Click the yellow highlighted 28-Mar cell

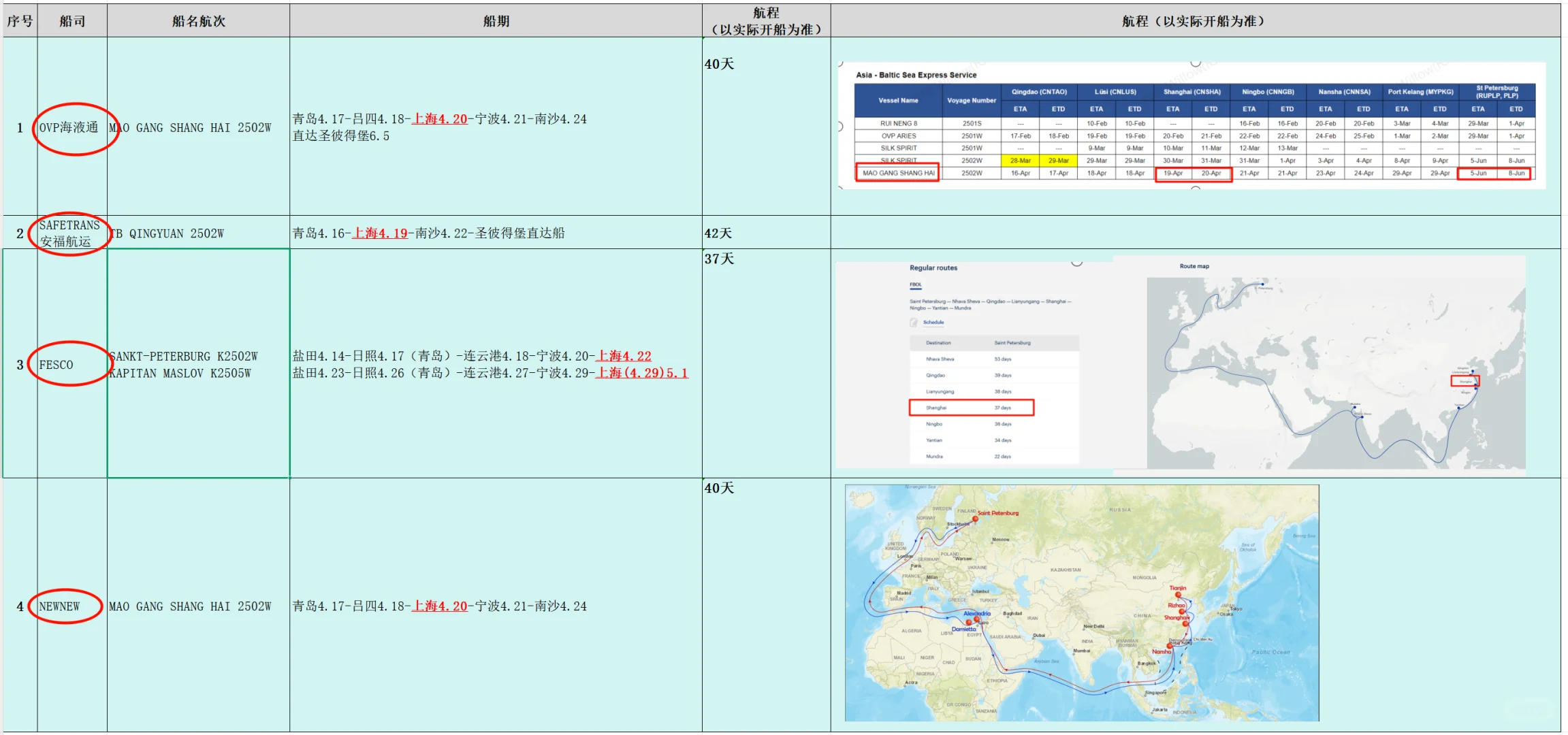(1020, 161)
